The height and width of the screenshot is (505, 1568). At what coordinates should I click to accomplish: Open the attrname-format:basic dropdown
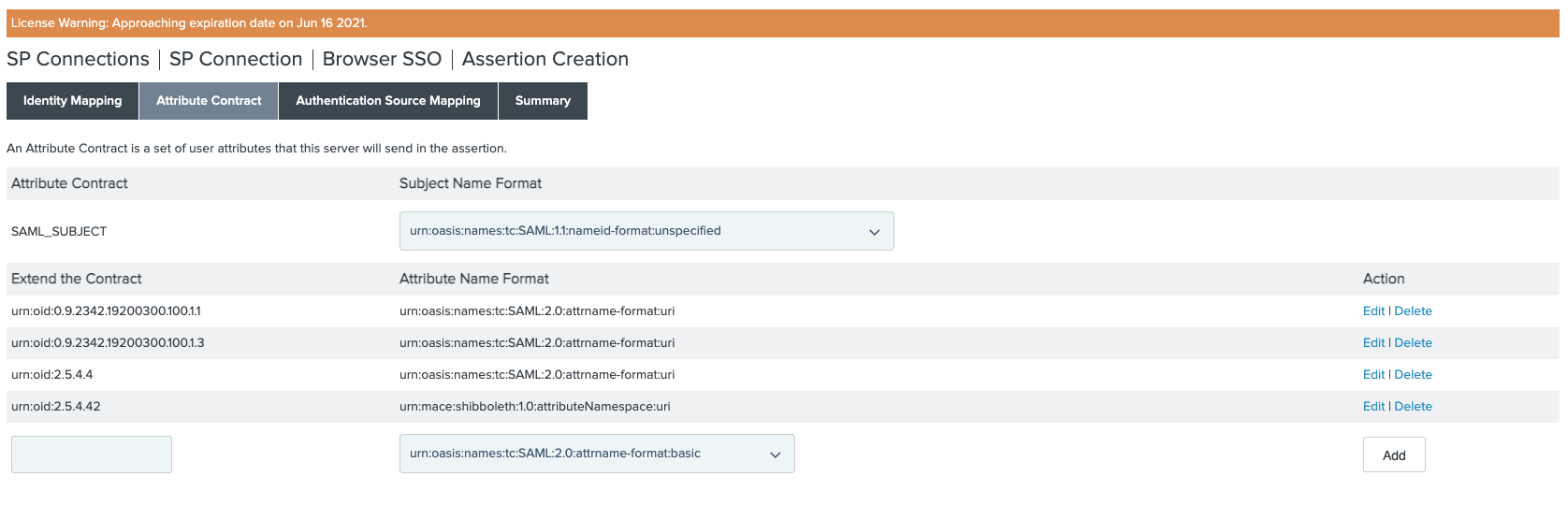point(597,454)
